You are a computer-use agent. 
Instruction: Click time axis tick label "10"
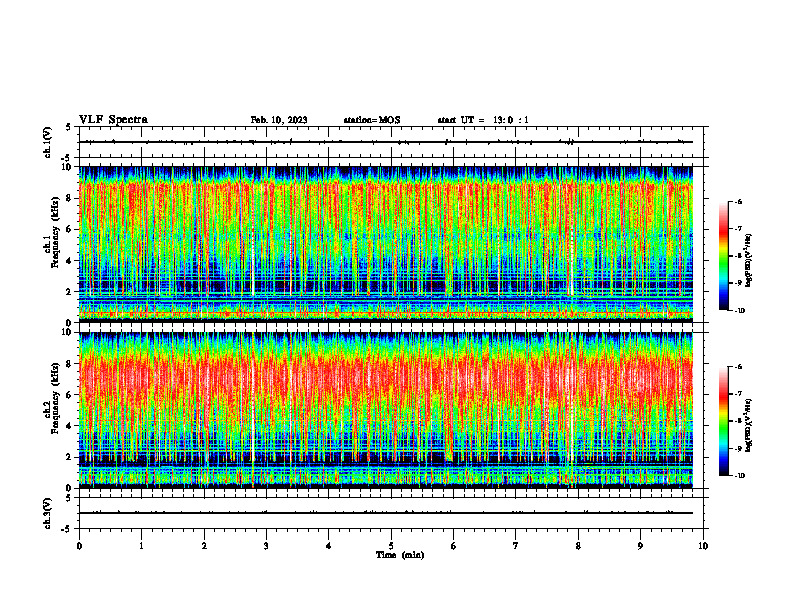click(703, 546)
